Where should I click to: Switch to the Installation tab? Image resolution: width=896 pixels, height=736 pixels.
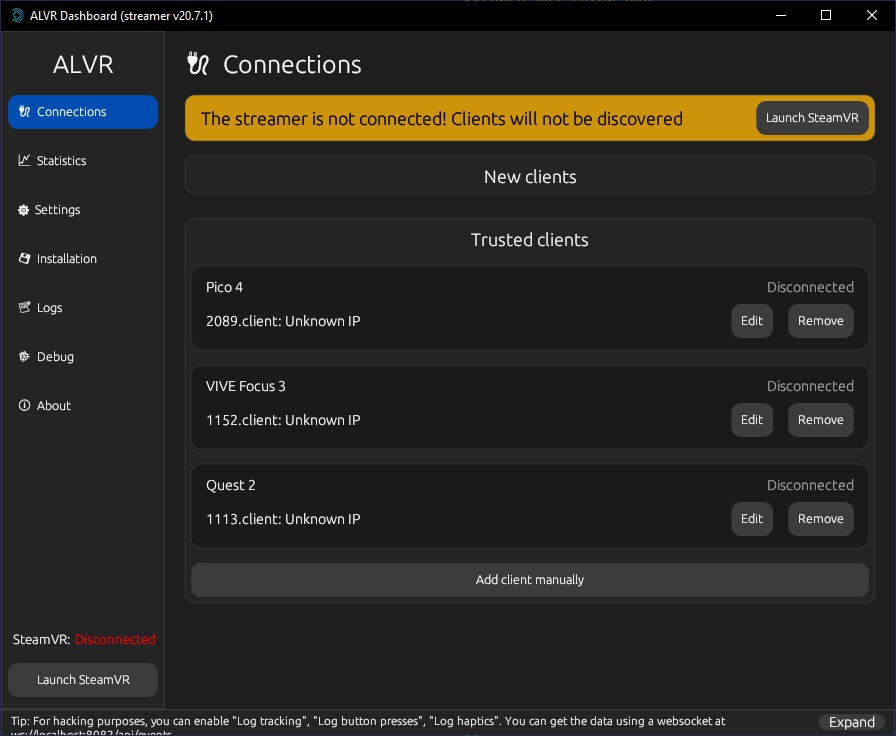[x=66, y=259]
